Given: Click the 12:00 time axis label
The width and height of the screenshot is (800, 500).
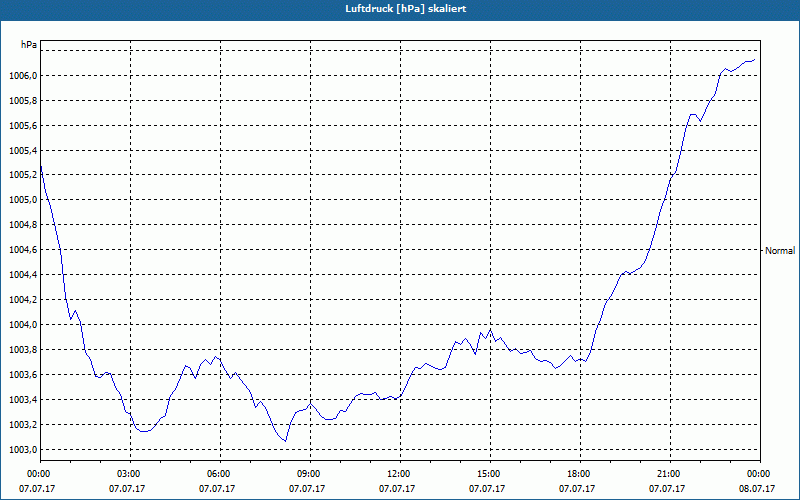Looking at the screenshot, I should (397, 474).
